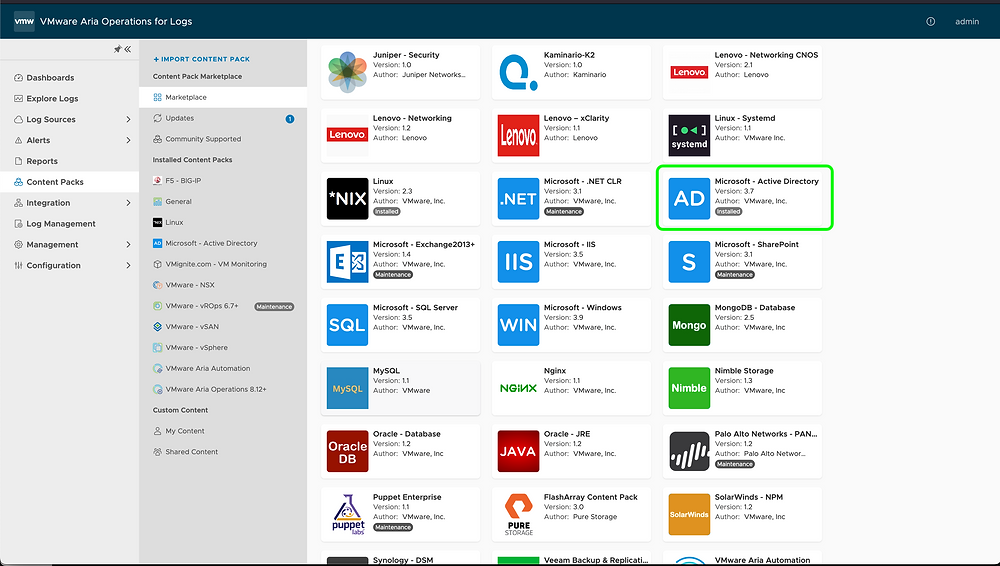Click the AD Active Directory icon
This screenshot has width=1000, height=566.
click(689, 198)
